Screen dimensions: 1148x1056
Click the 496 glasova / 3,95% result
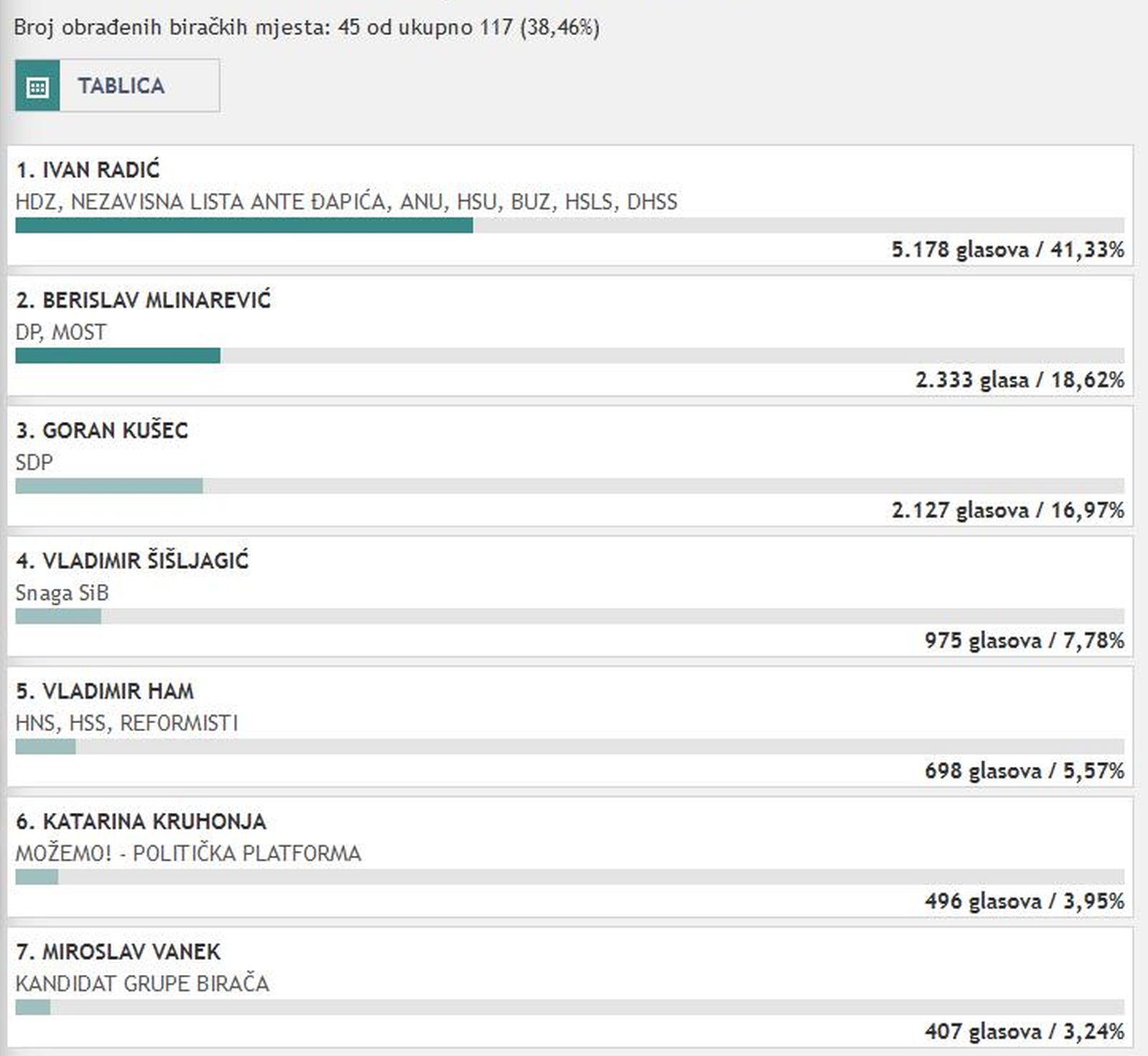(1025, 901)
